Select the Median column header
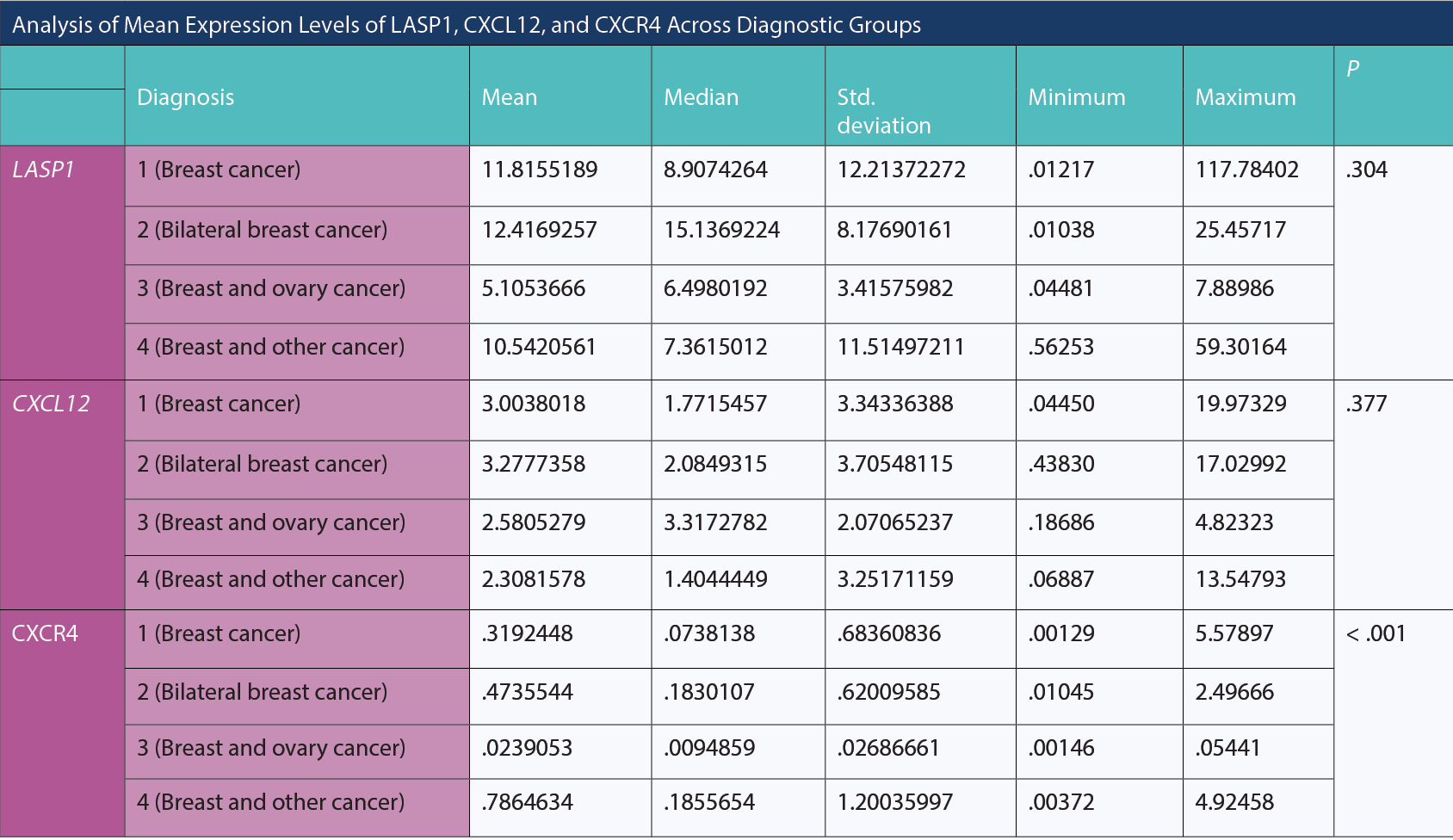 coord(702,97)
